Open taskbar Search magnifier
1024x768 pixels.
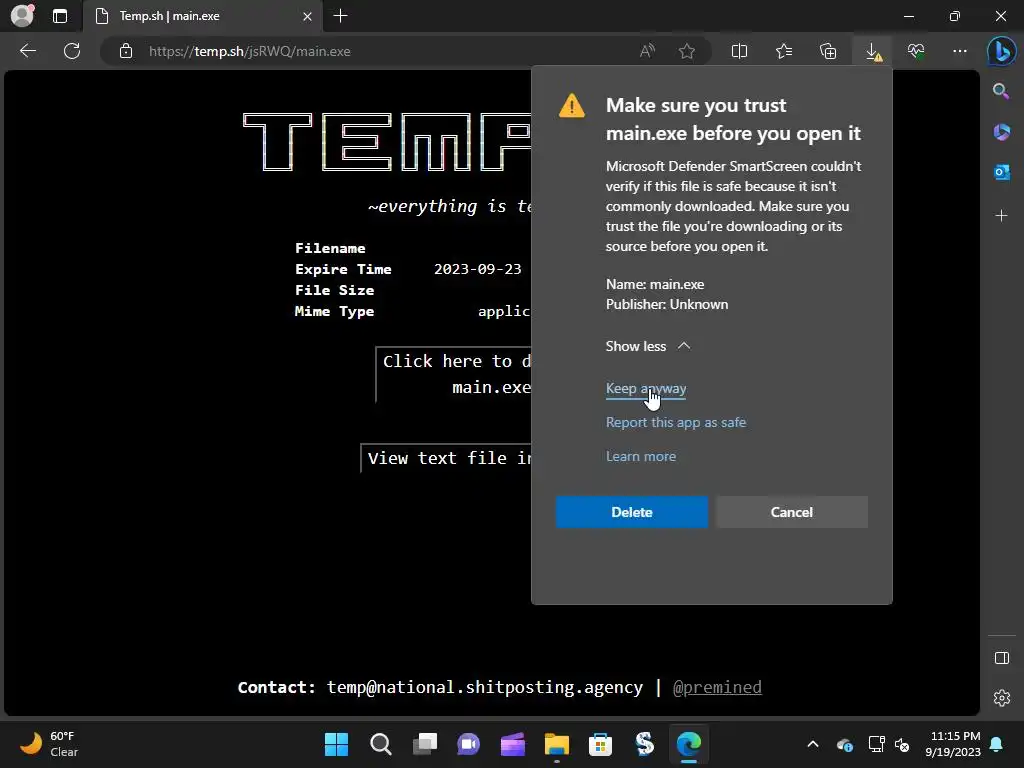point(381,744)
